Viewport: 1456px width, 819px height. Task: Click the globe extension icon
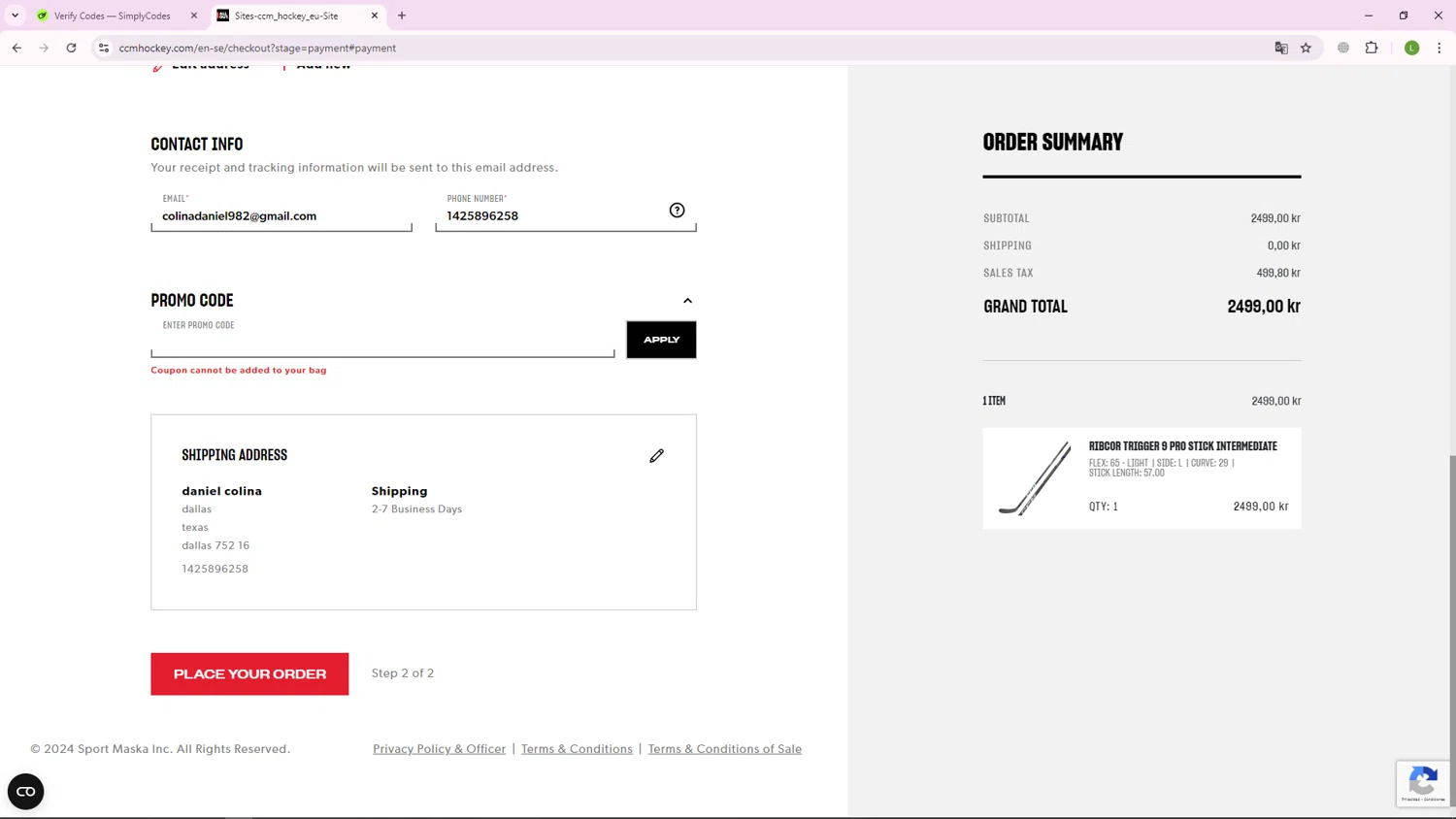(x=1343, y=48)
